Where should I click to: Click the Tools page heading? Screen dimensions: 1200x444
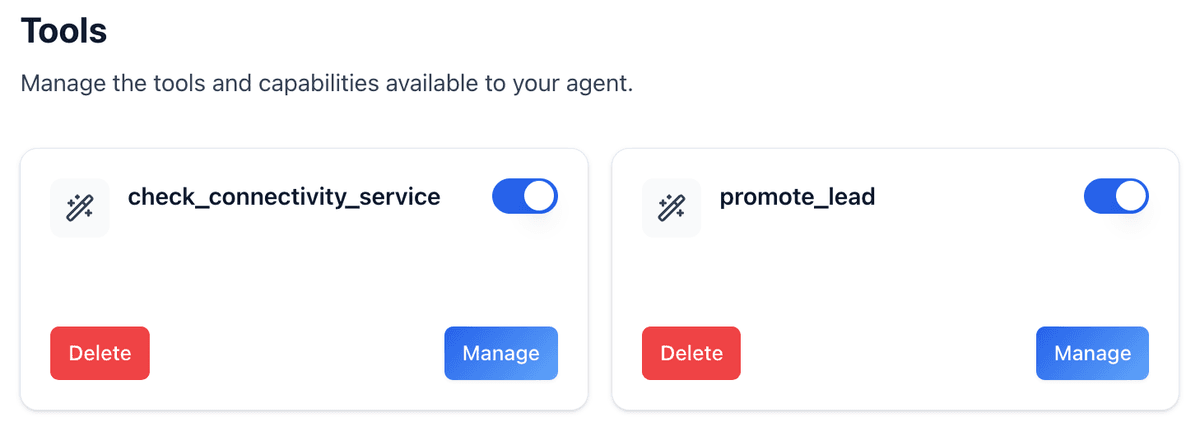64,31
